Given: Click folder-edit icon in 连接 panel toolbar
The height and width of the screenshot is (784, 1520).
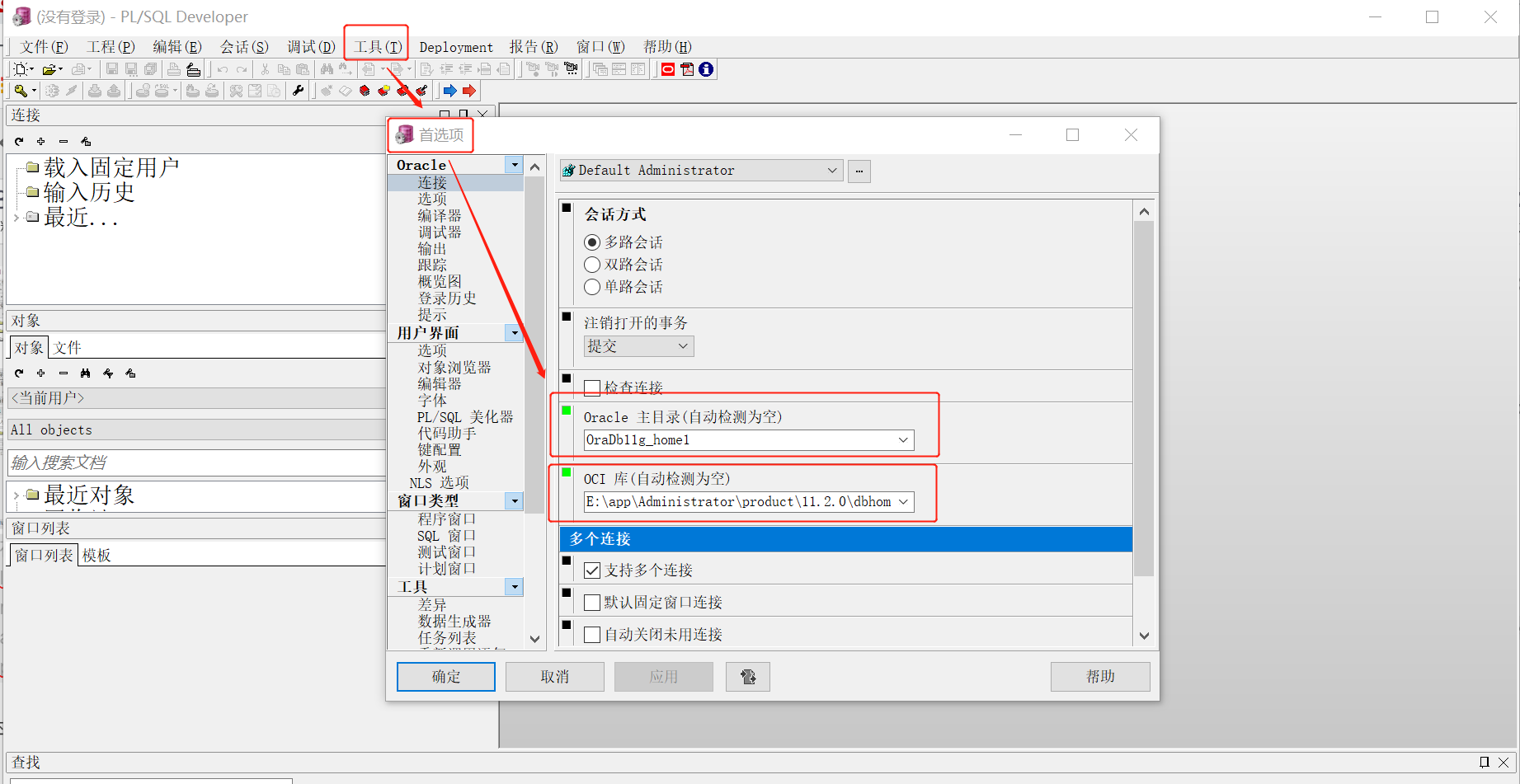Looking at the screenshot, I should pos(86,142).
